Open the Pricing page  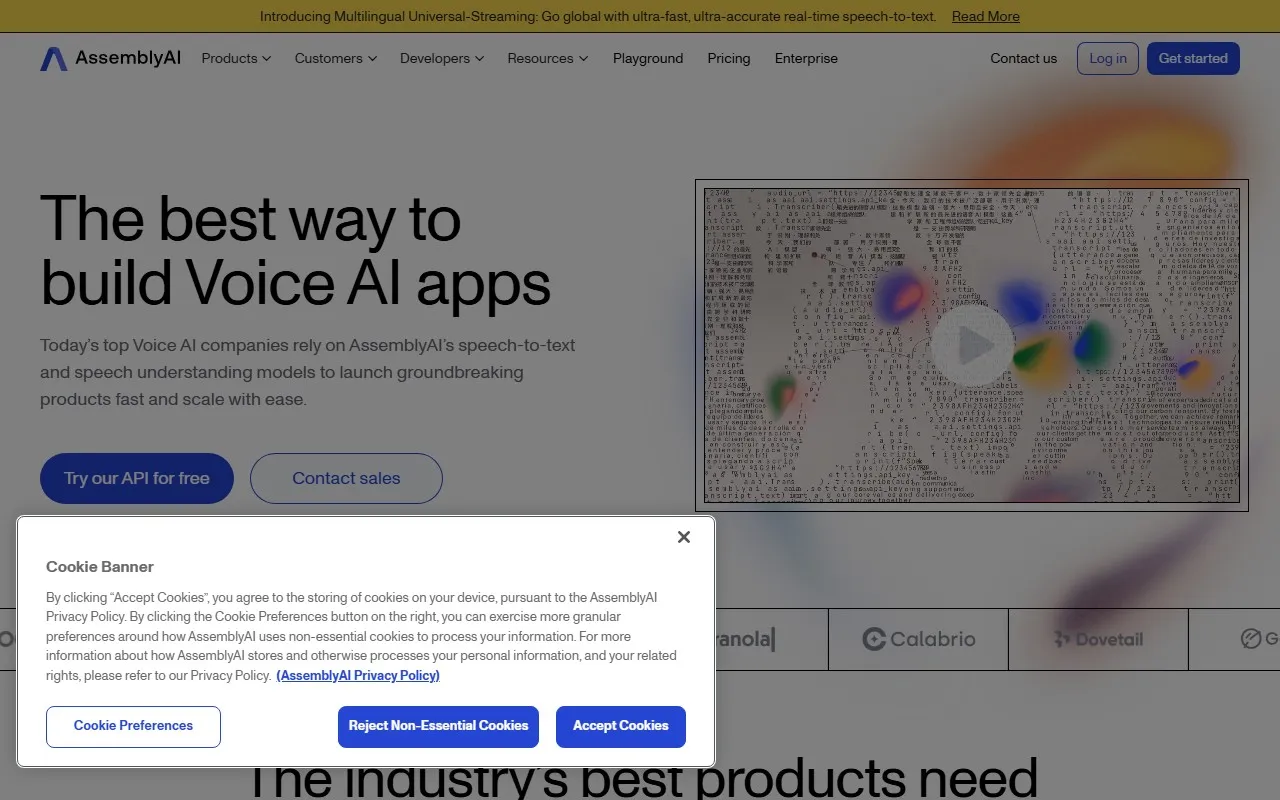tap(728, 59)
